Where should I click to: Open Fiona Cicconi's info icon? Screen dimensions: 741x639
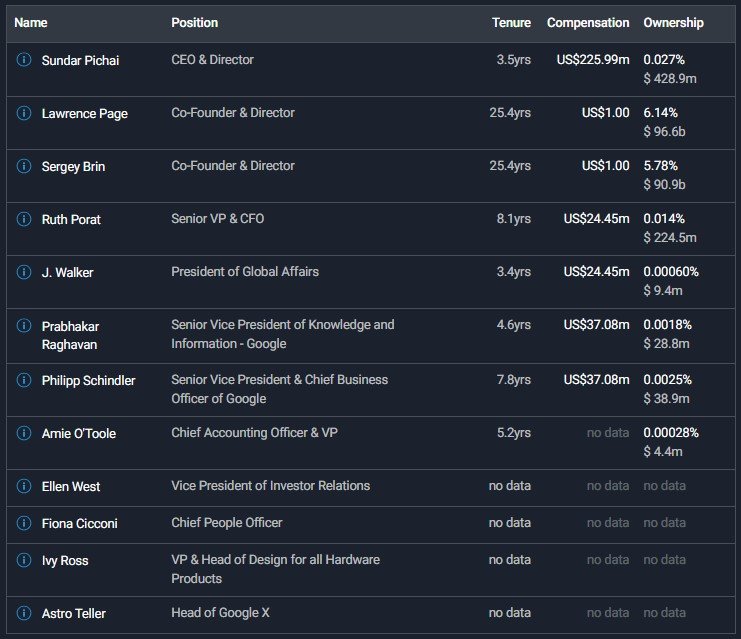[24, 523]
